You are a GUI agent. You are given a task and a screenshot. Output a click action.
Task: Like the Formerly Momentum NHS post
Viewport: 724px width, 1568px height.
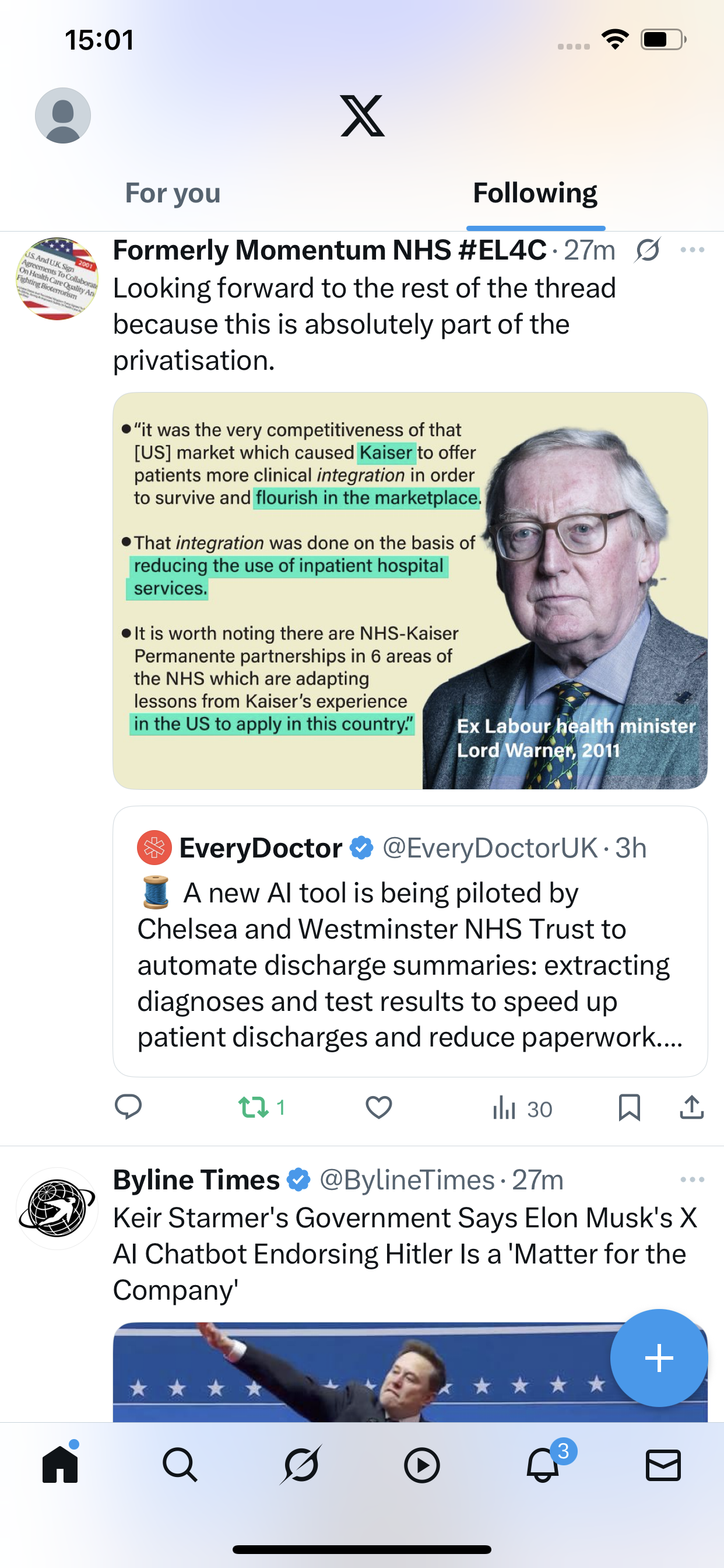click(378, 1107)
